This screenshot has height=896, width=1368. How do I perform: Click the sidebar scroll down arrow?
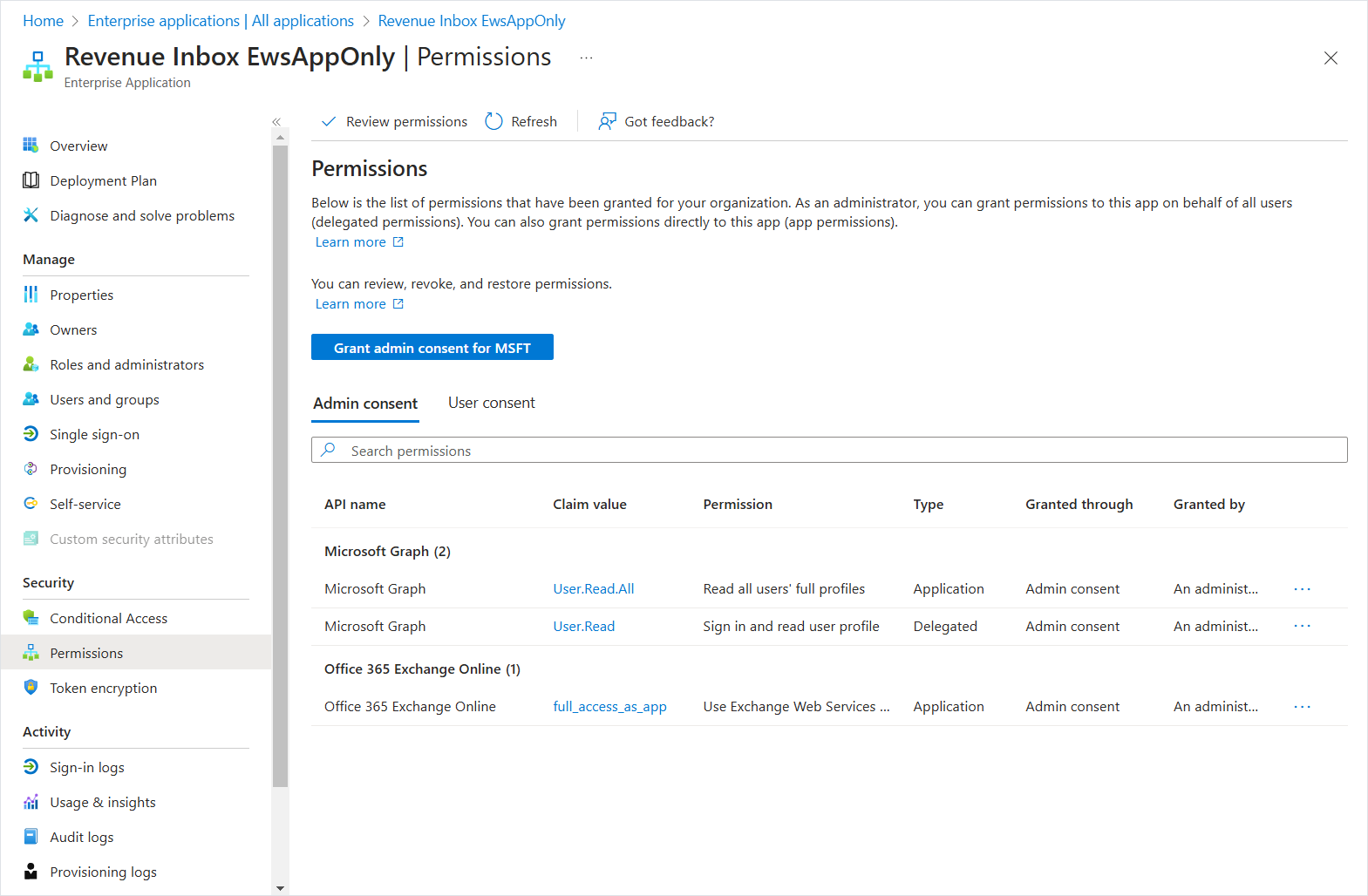(280, 888)
